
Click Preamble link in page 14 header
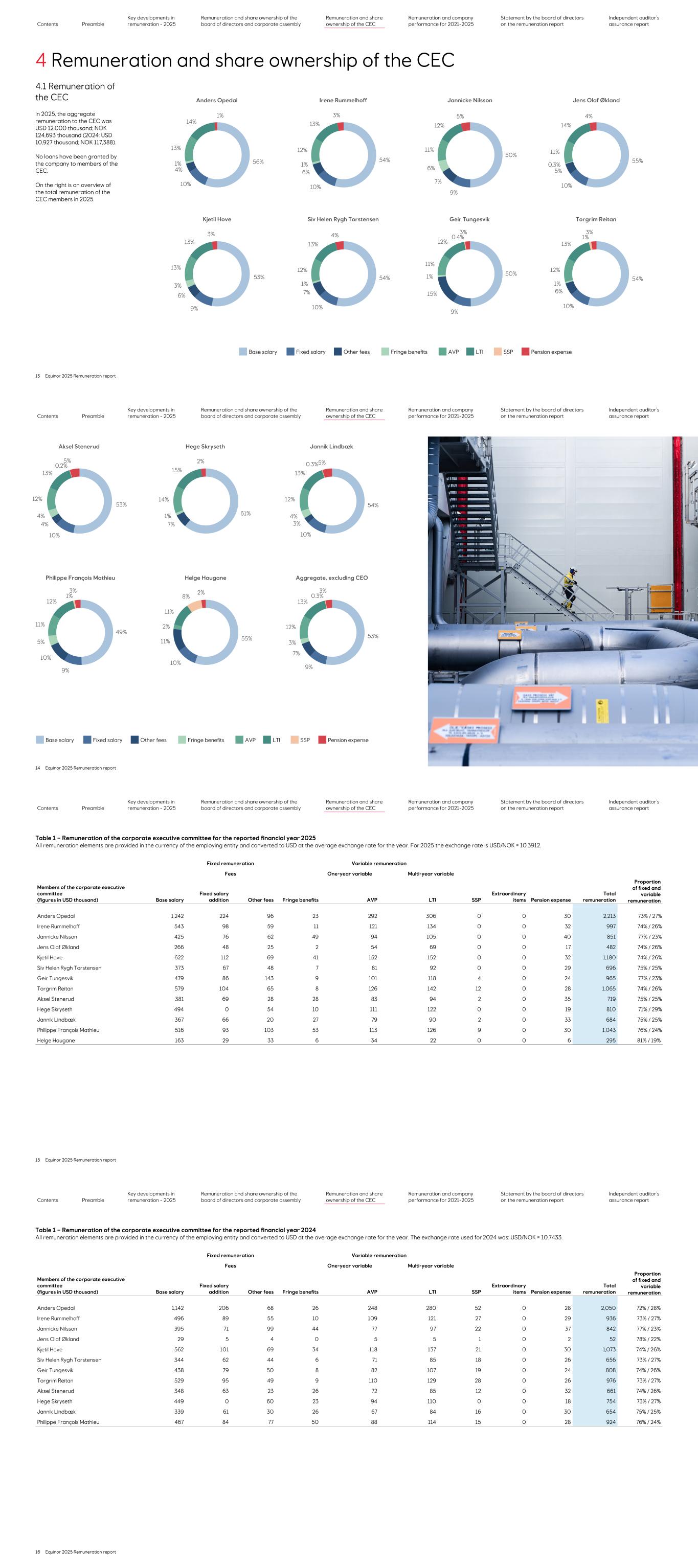93,417
